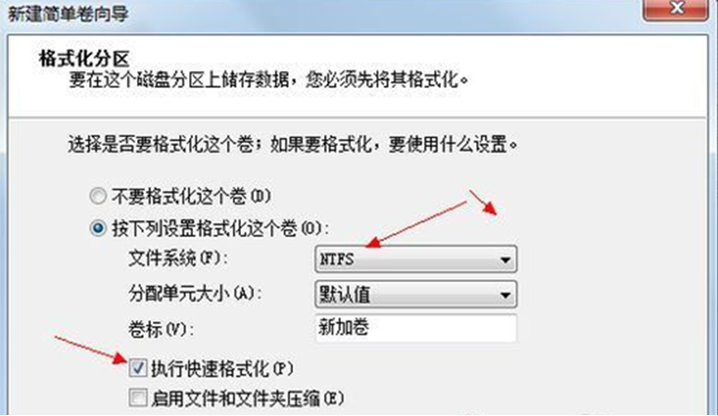718x416 pixels.
Task: Click the 文件系统(F) label
Action: pyautogui.click(x=178, y=259)
